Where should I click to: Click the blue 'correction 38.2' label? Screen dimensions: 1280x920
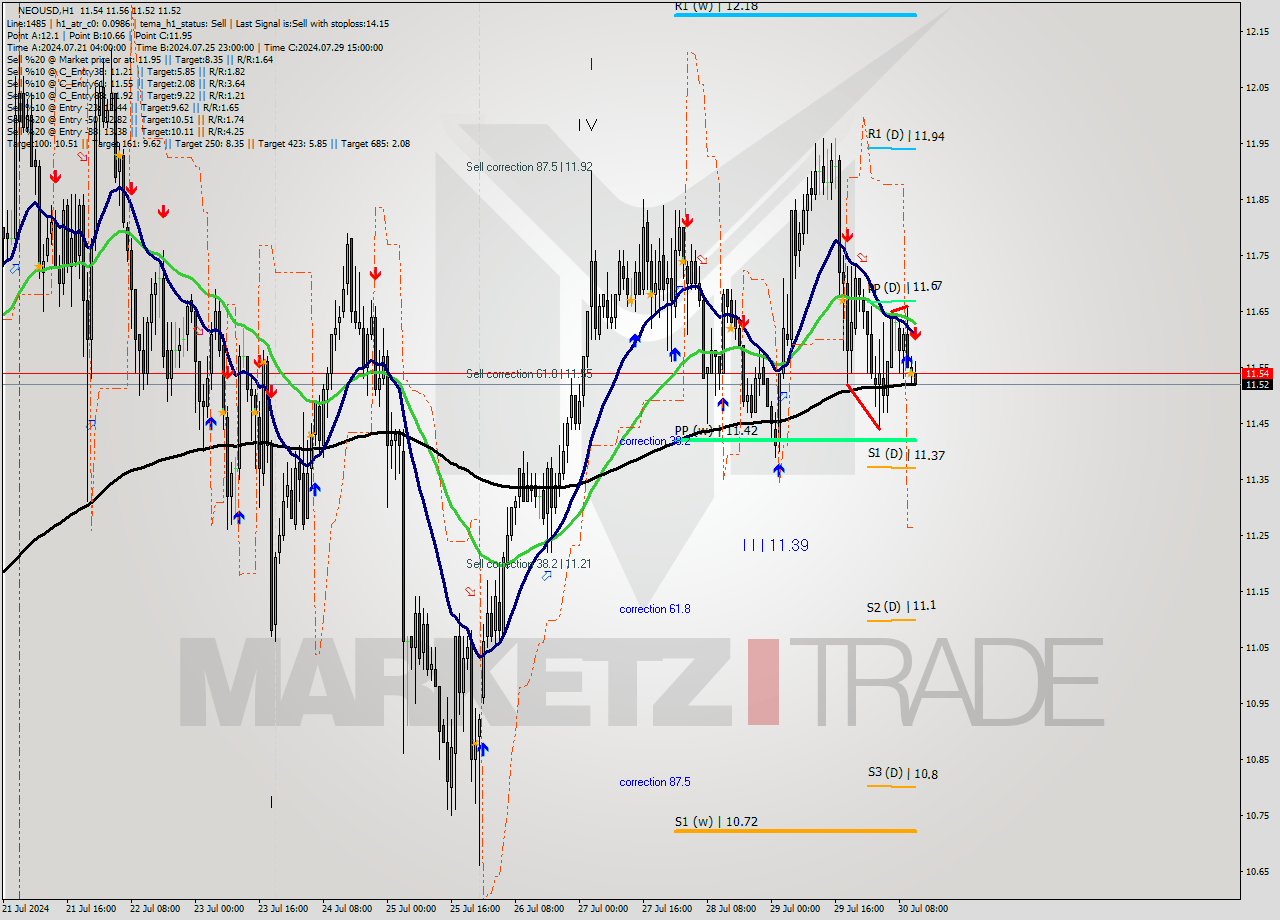(655, 441)
